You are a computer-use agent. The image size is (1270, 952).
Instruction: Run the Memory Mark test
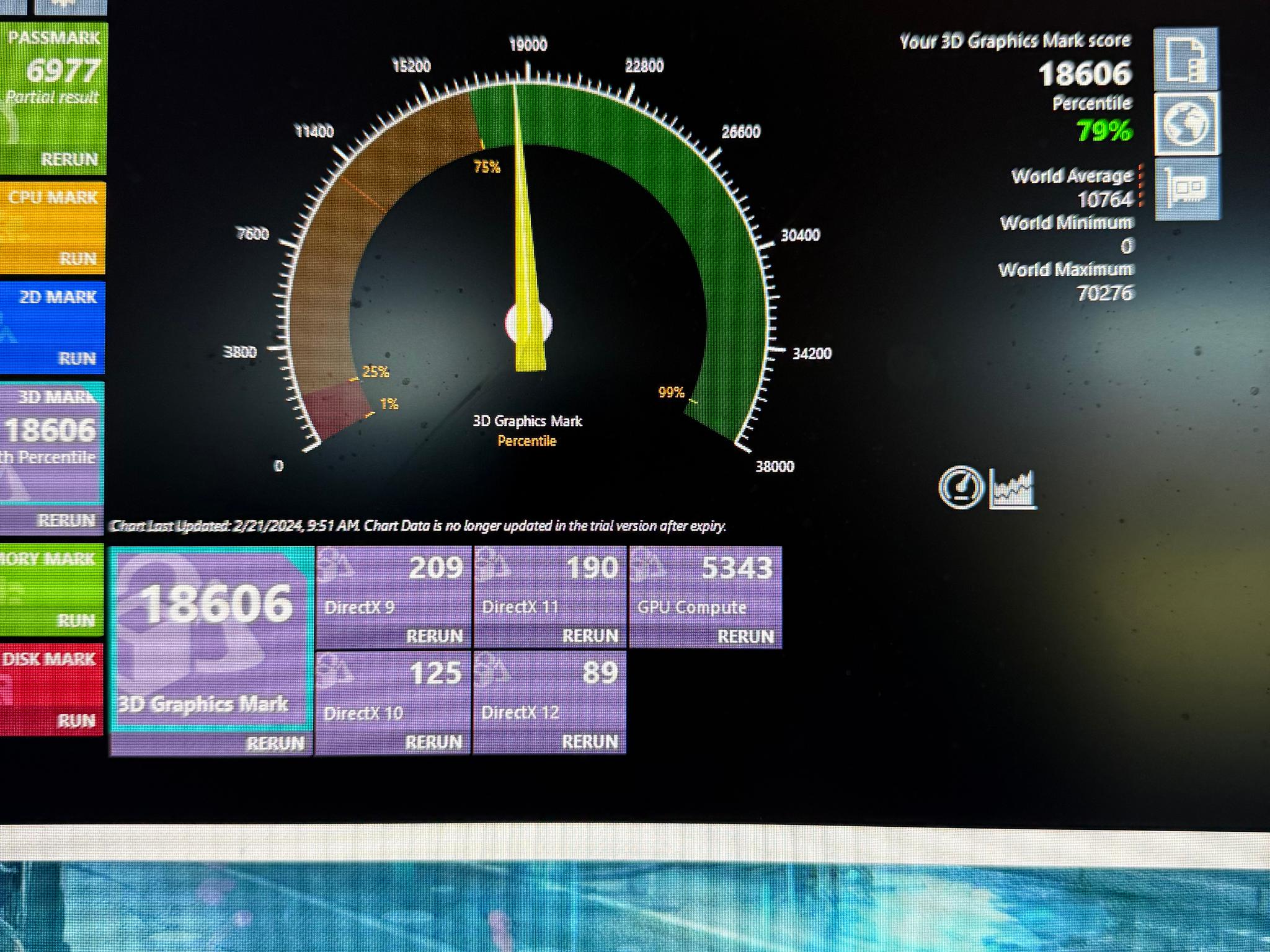click(x=76, y=620)
